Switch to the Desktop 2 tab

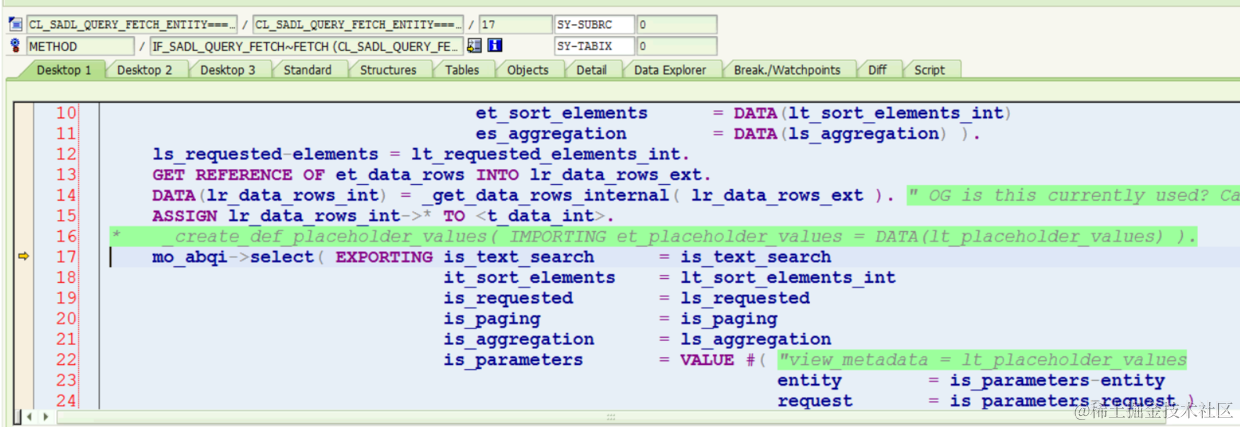pos(144,70)
